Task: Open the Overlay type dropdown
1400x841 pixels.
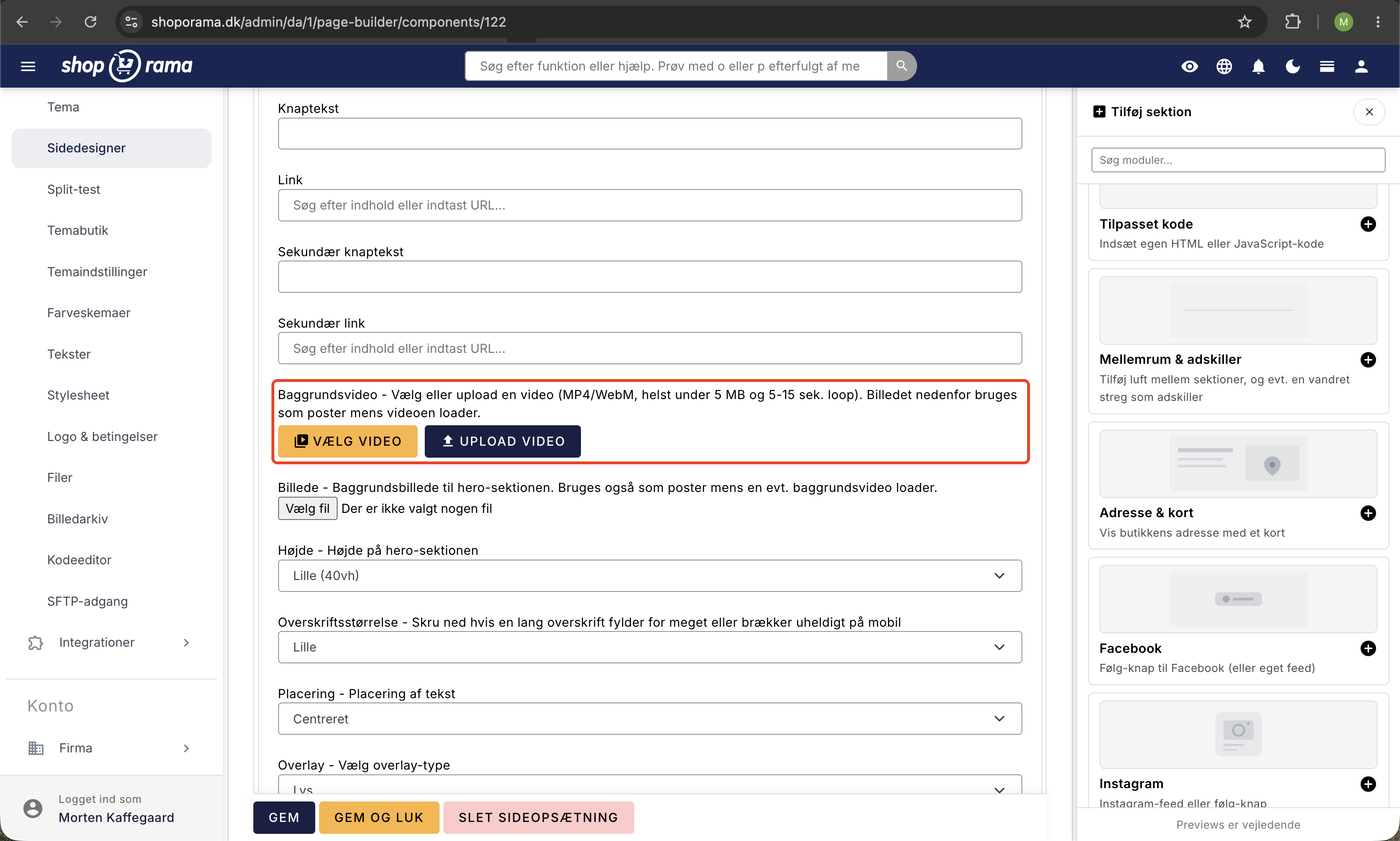Action: (x=650, y=786)
